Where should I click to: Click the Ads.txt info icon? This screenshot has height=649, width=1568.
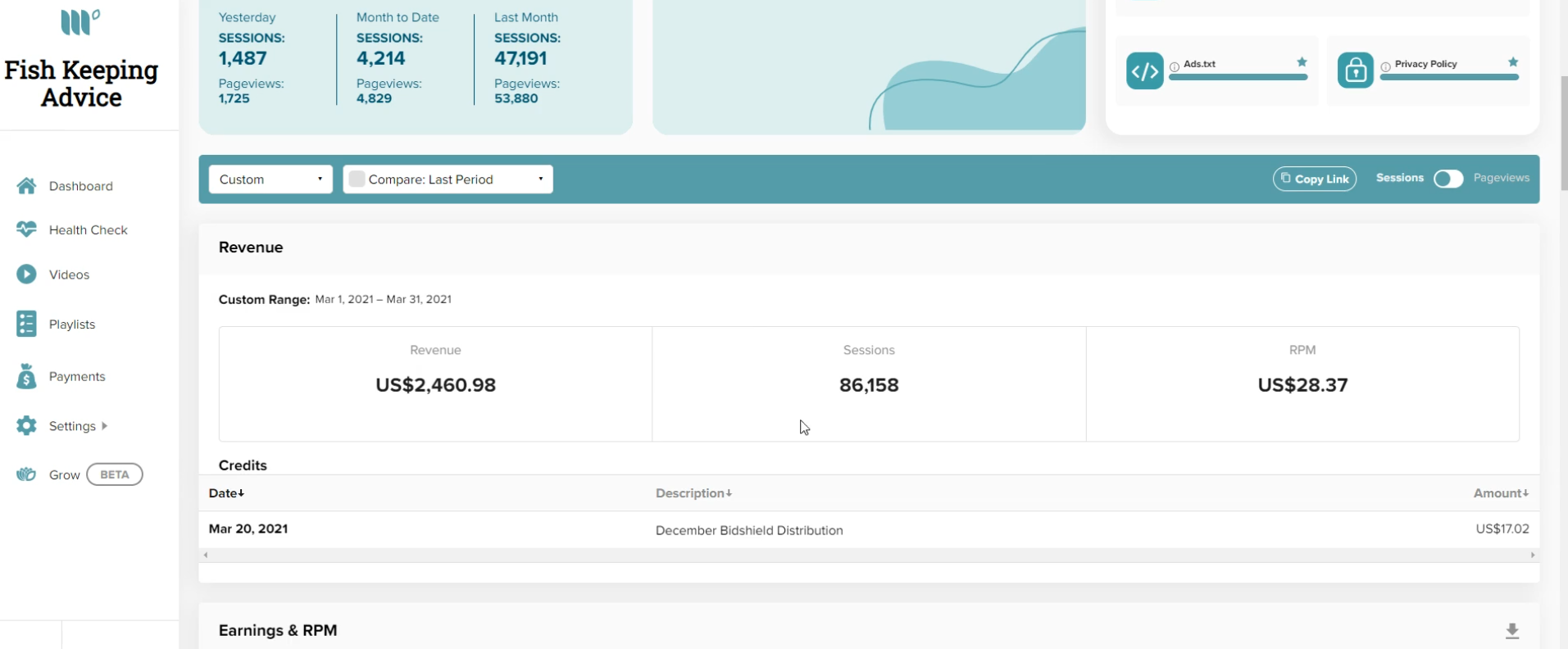(1175, 66)
